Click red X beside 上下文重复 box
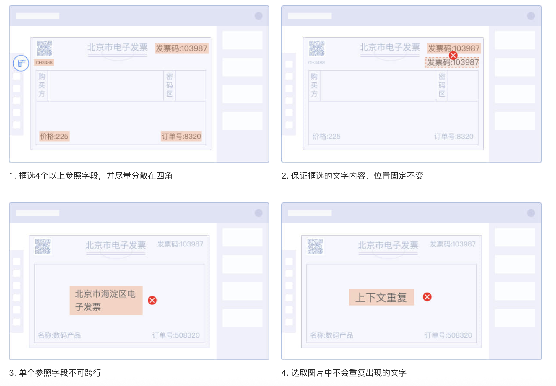The width and height of the screenshot is (556, 386). click(x=427, y=297)
